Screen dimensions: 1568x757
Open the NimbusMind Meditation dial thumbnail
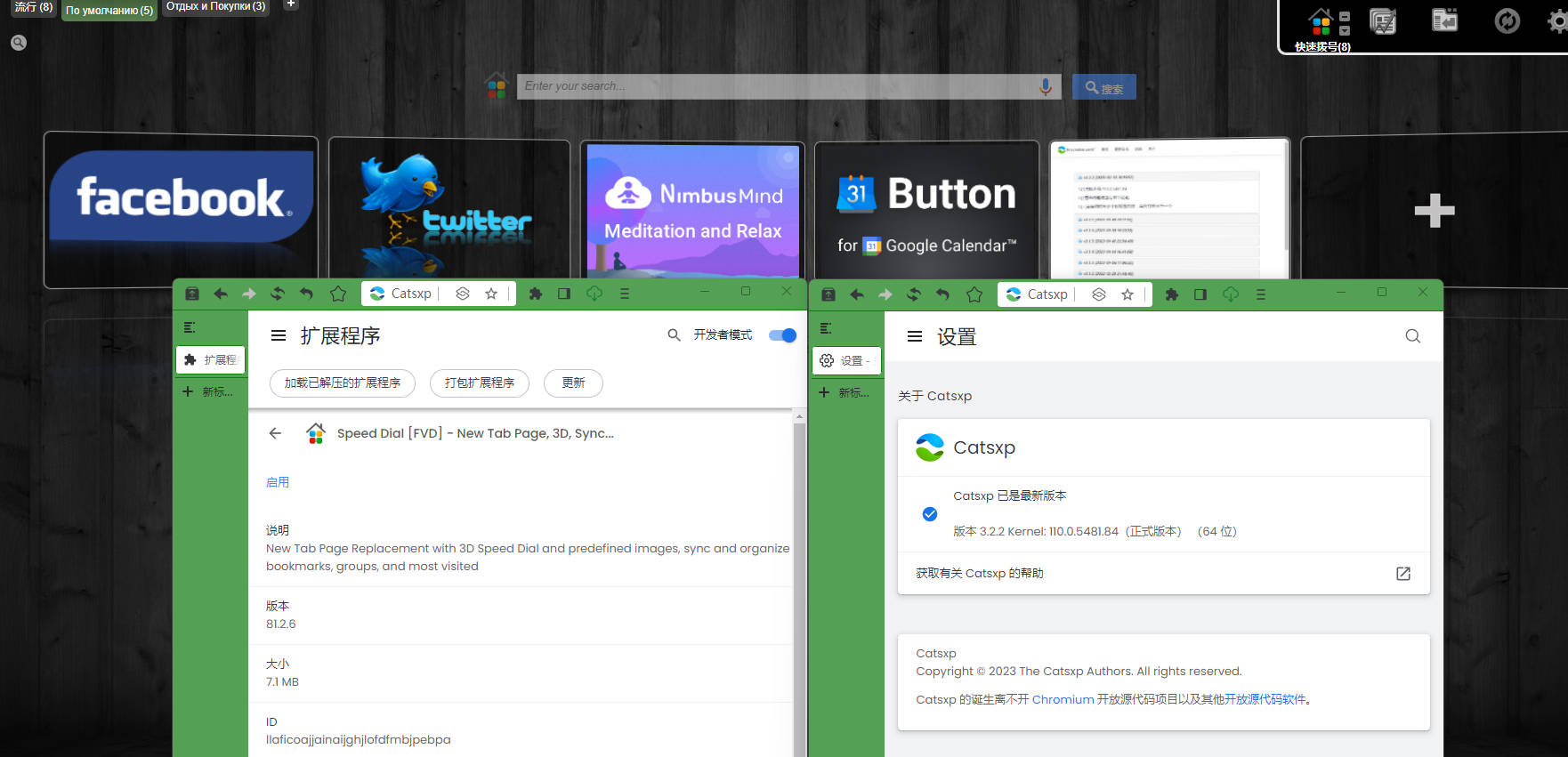tap(692, 211)
